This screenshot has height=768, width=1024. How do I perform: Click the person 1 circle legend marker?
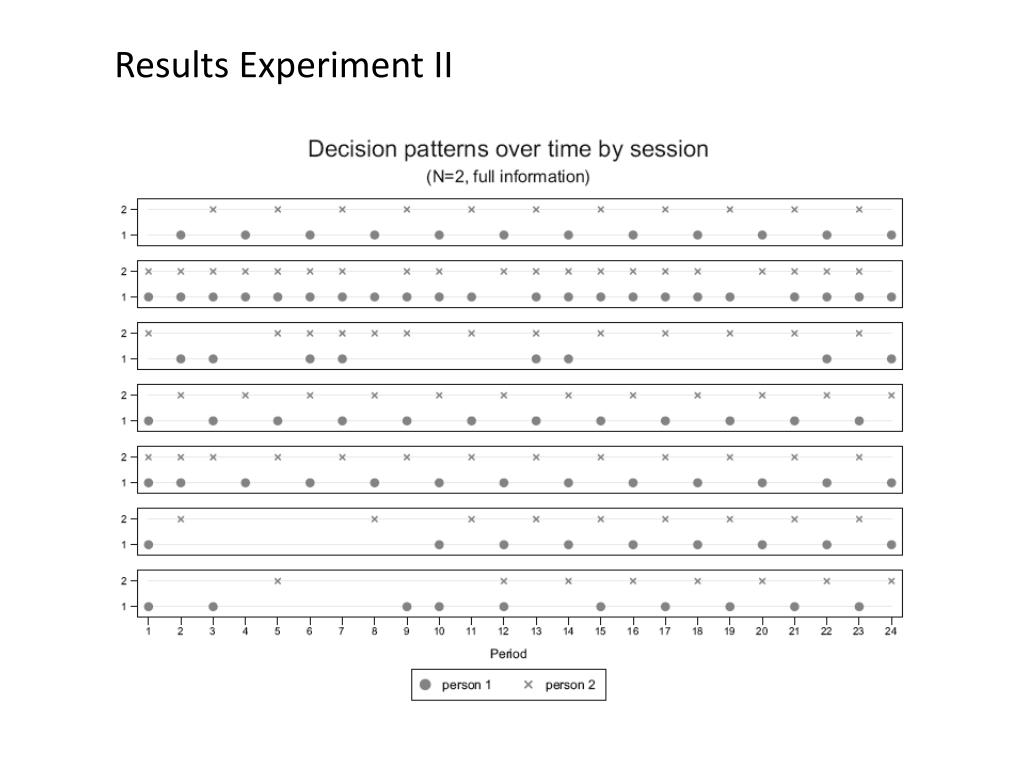coord(425,684)
